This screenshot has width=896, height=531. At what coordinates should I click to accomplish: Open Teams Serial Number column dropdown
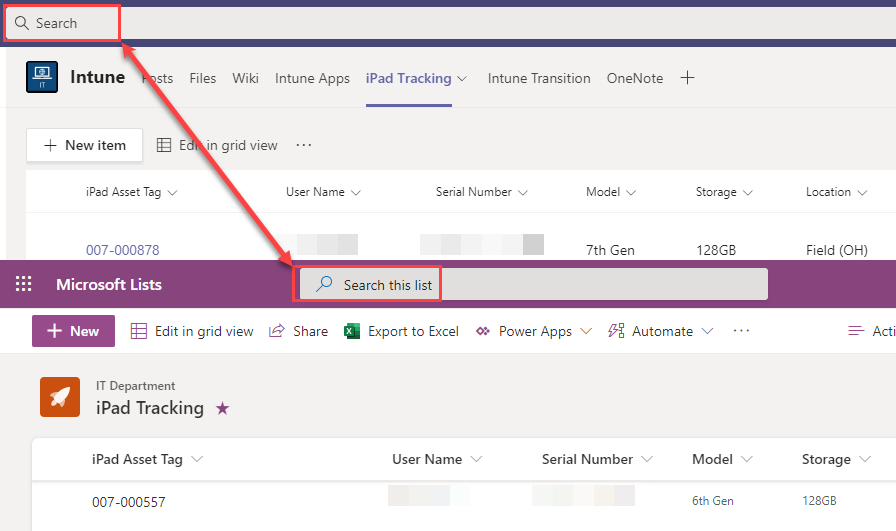tap(522, 193)
